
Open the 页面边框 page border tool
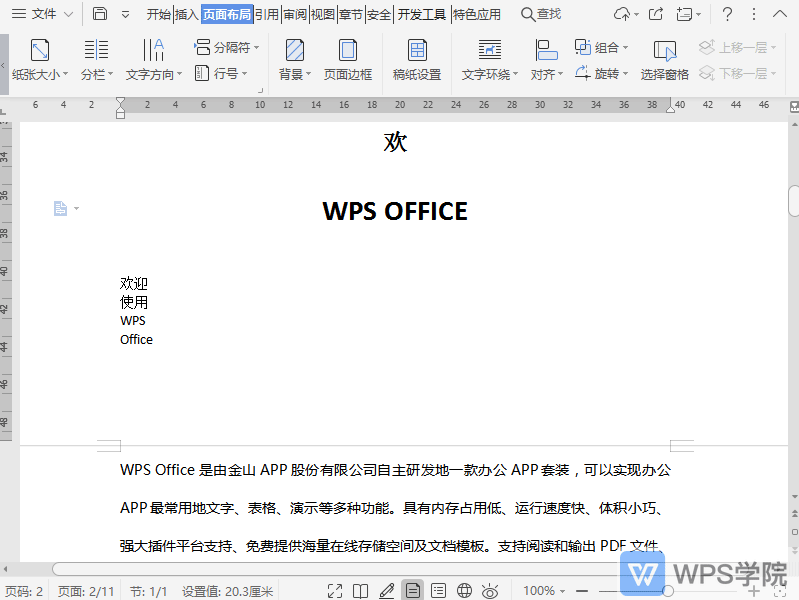tap(348, 60)
